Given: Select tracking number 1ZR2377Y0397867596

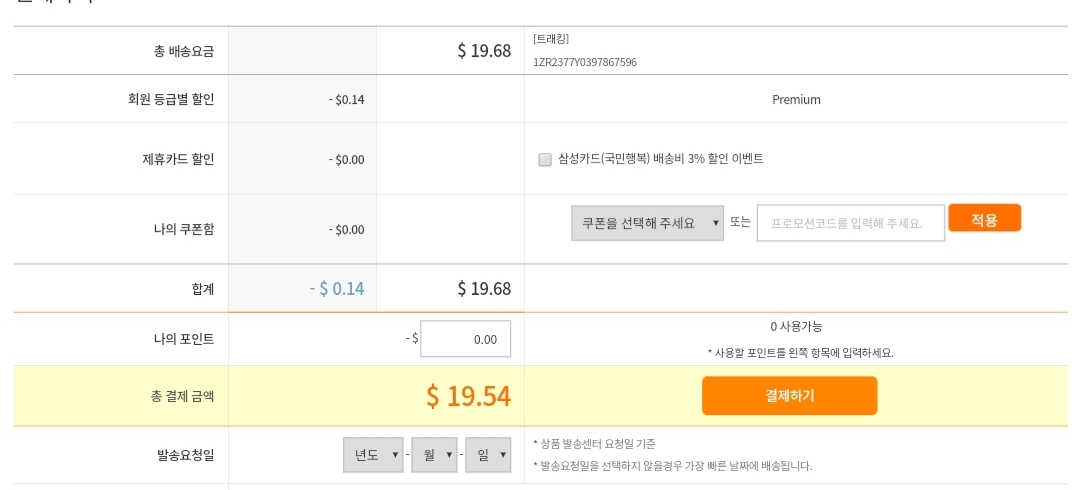Looking at the screenshot, I should [585, 62].
